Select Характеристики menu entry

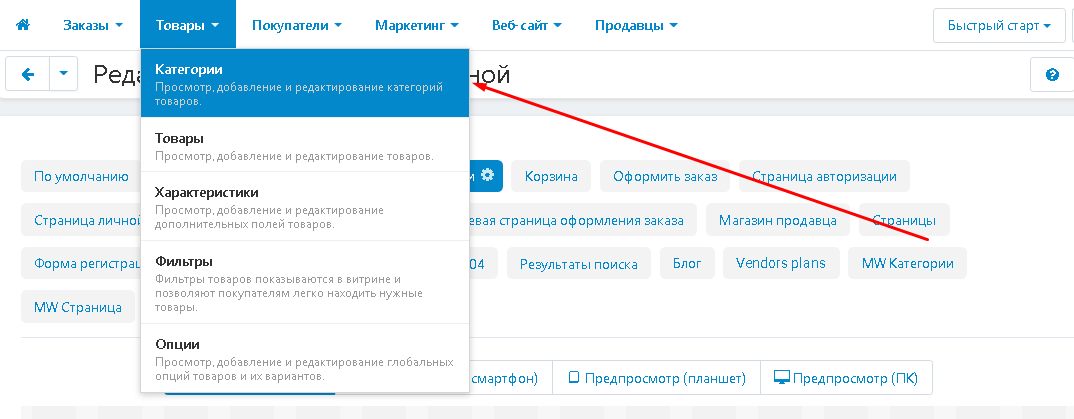click(x=305, y=206)
